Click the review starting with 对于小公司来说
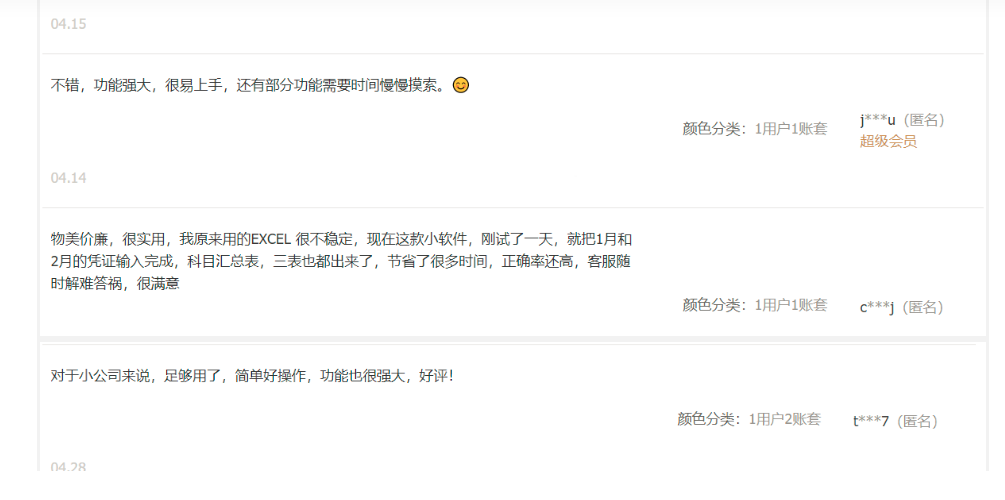This screenshot has height=500, width=1005. 252,376
